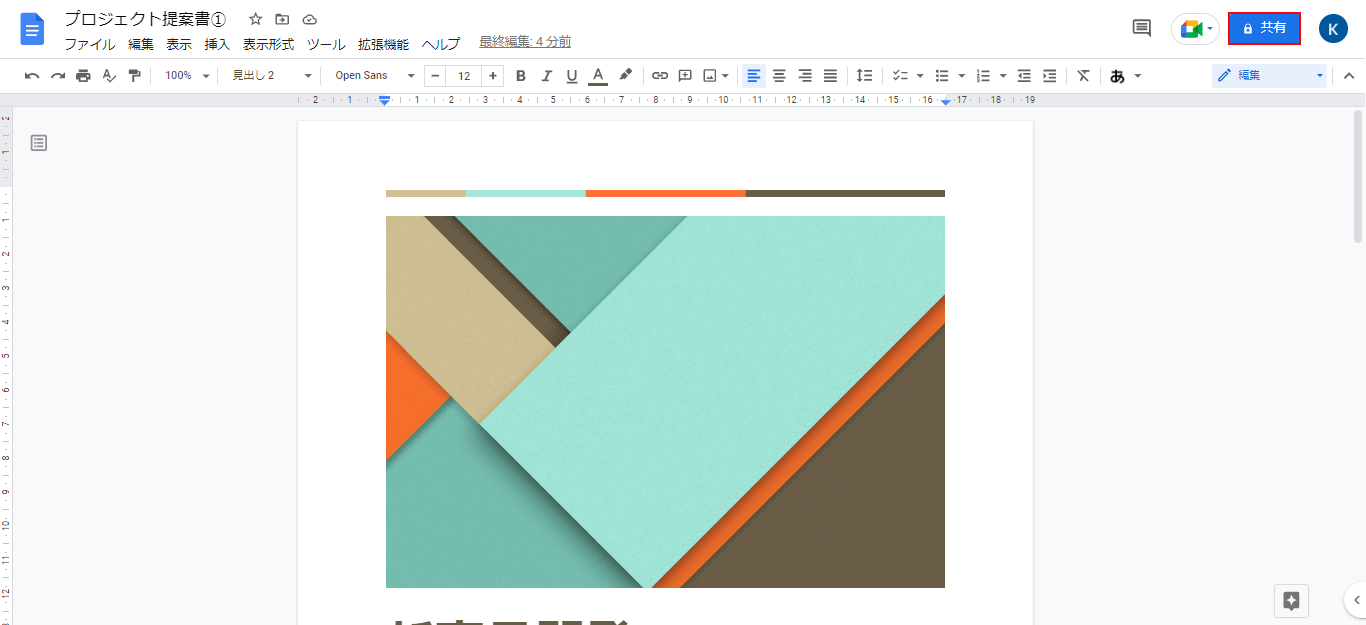The width and height of the screenshot is (1366, 625).
Task: Open the 表示形式 menu
Action: (268, 44)
